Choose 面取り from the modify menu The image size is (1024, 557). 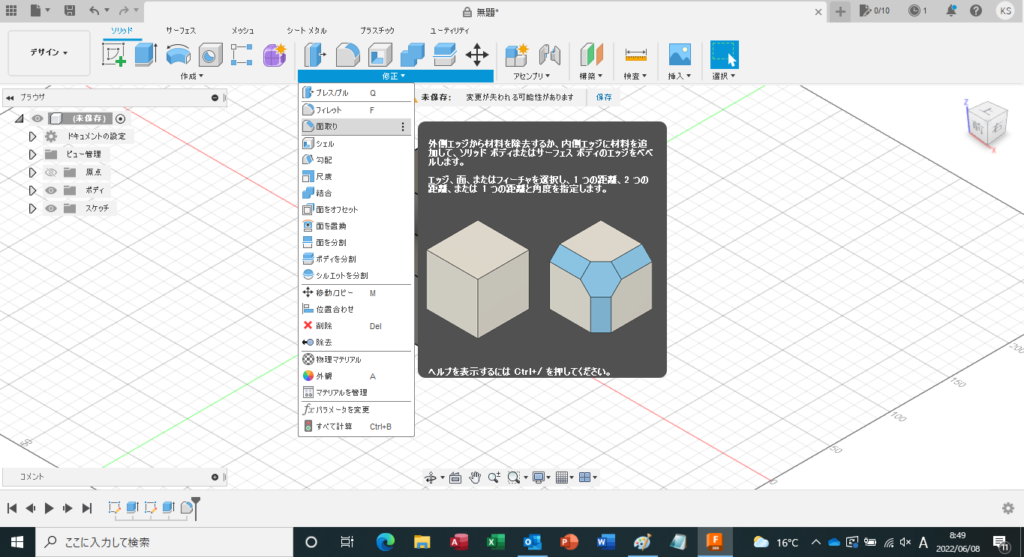tap(355, 127)
